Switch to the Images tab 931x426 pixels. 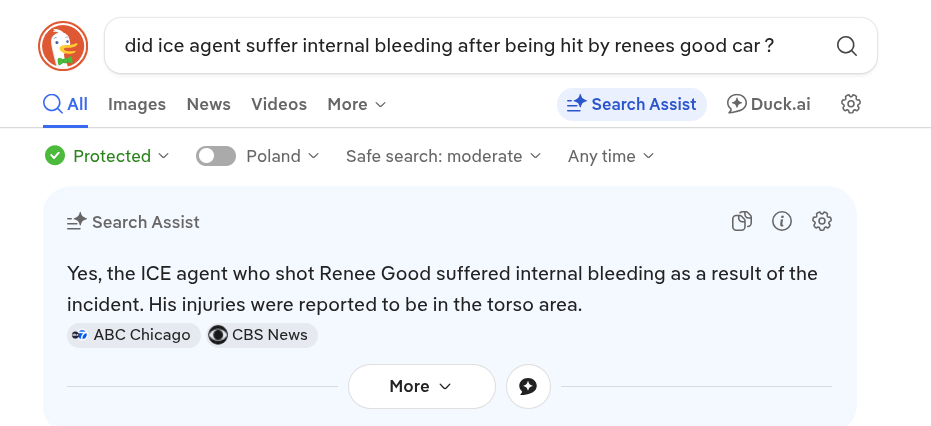click(137, 104)
